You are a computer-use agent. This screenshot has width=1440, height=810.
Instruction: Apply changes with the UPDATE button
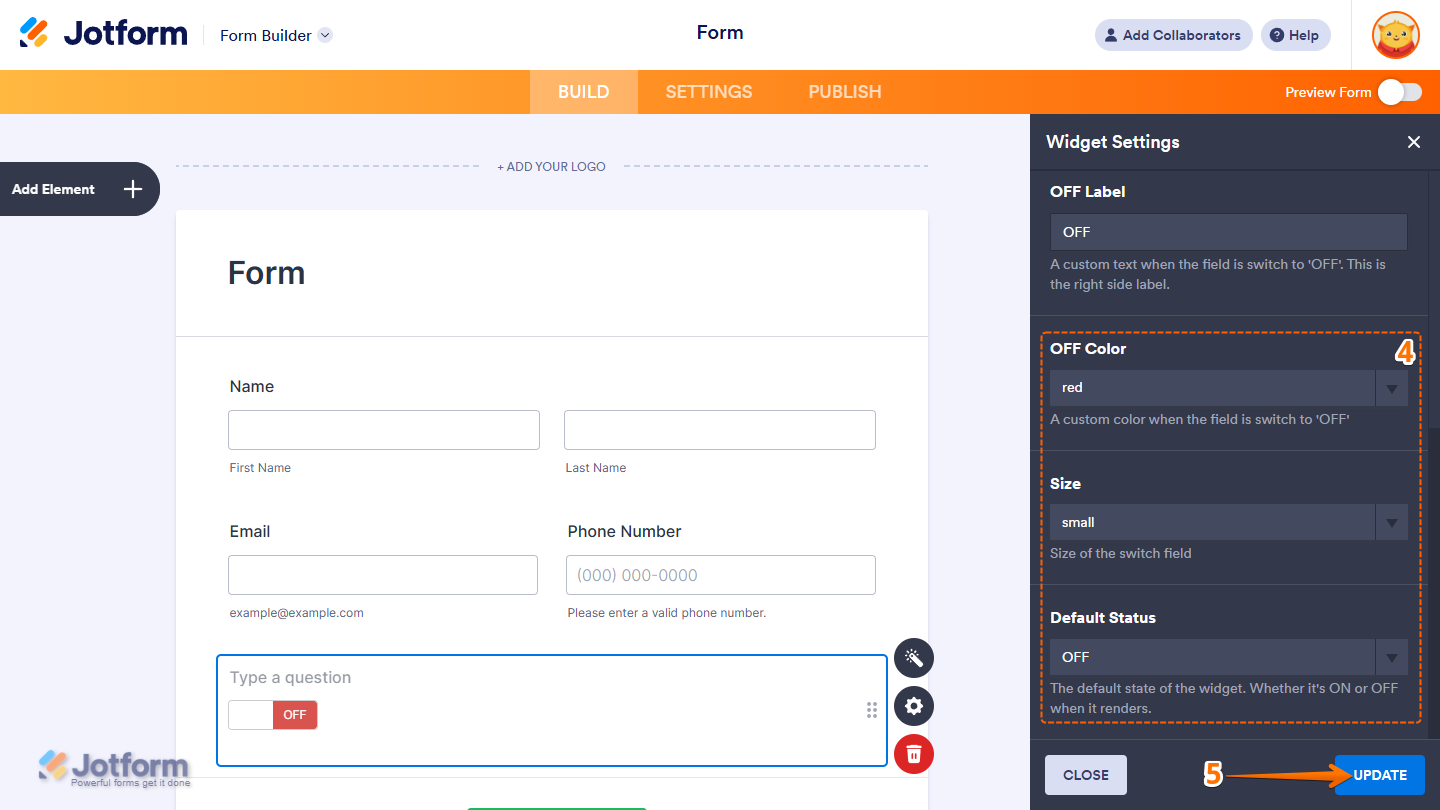click(x=1378, y=774)
